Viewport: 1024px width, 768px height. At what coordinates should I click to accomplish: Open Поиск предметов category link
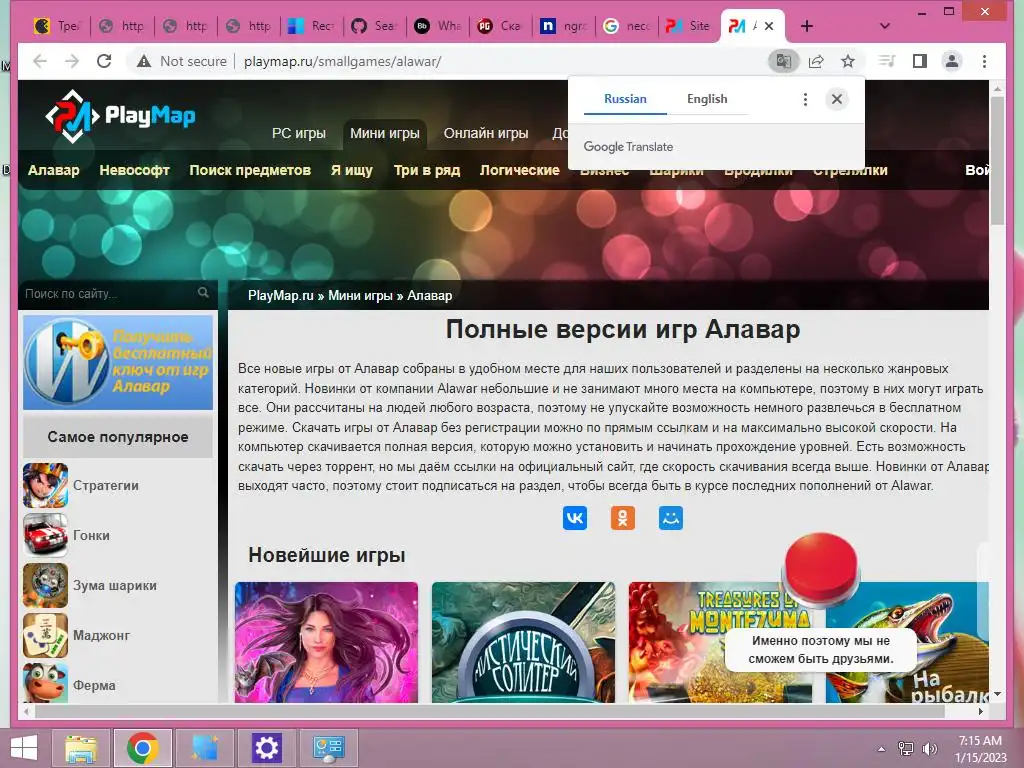tap(250, 170)
